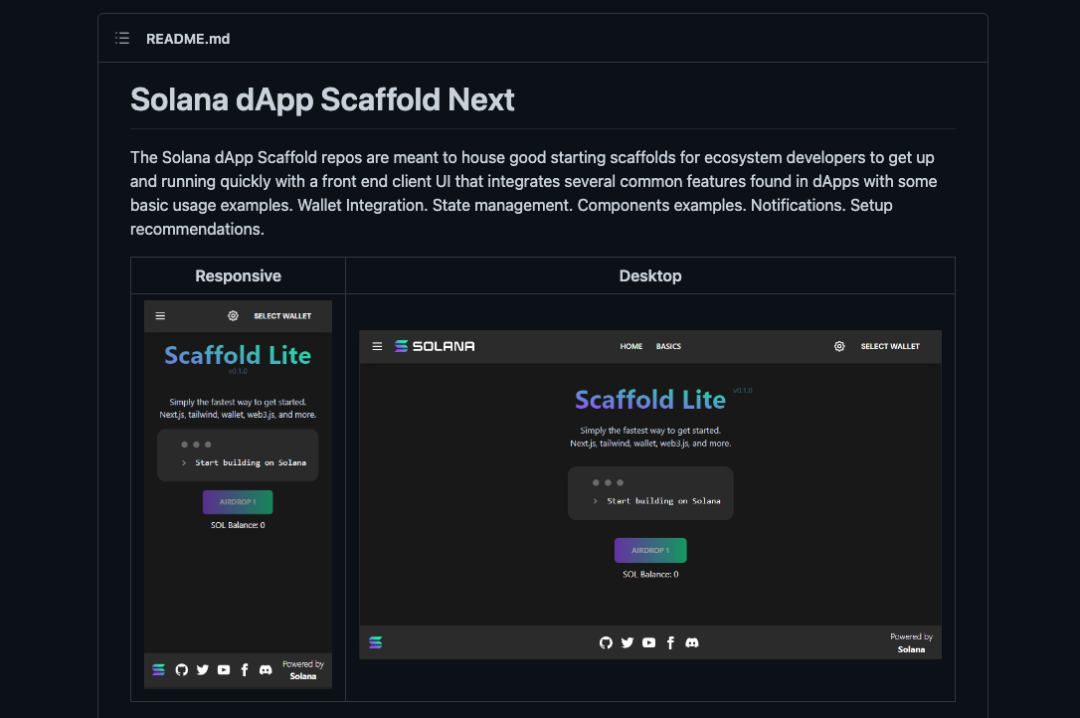Click Start building on Solana in Responsive preview
Image resolution: width=1080 pixels, height=718 pixels.
[x=250, y=462]
